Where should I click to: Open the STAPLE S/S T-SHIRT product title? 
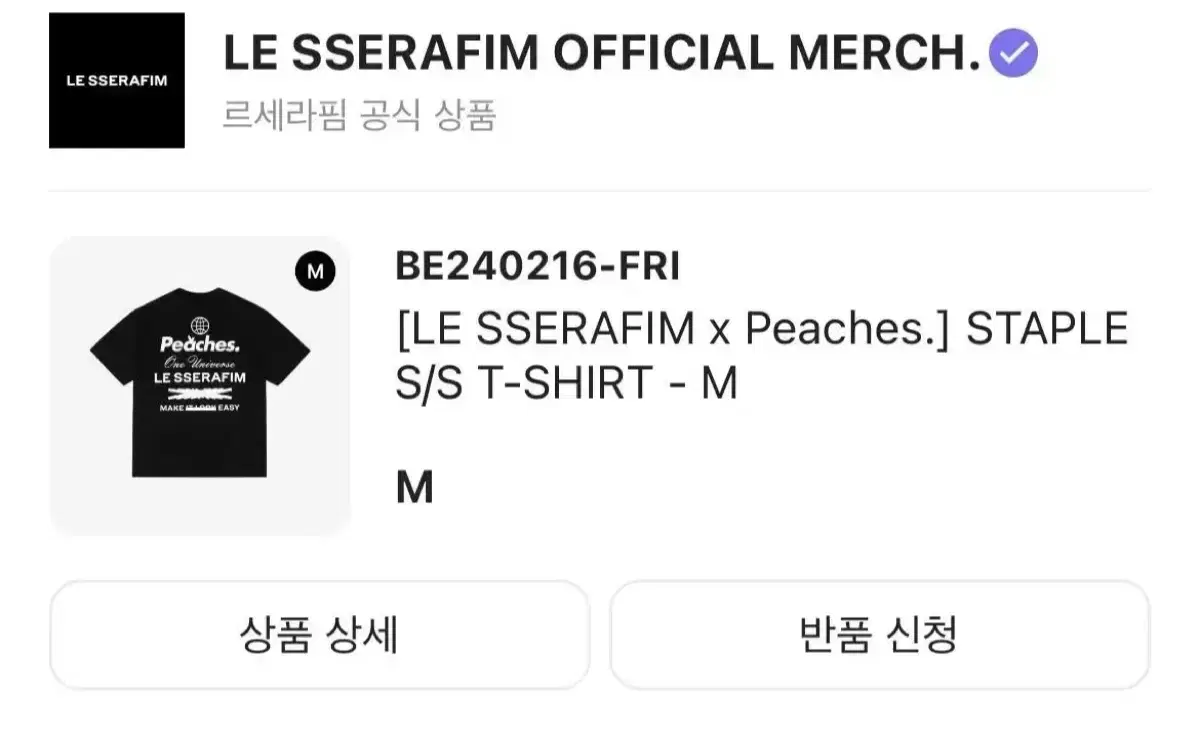[762, 355]
